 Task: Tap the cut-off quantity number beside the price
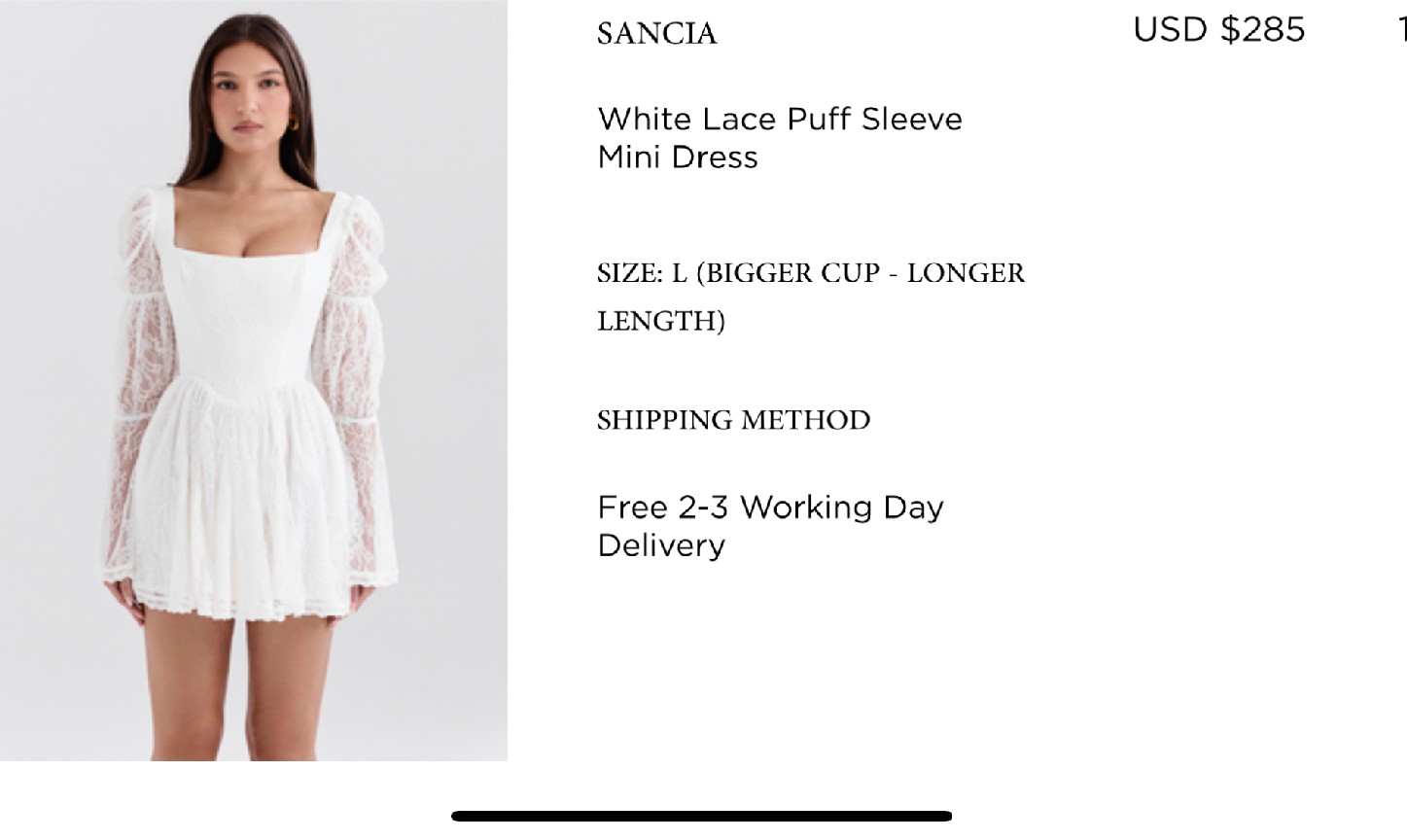click(1402, 29)
